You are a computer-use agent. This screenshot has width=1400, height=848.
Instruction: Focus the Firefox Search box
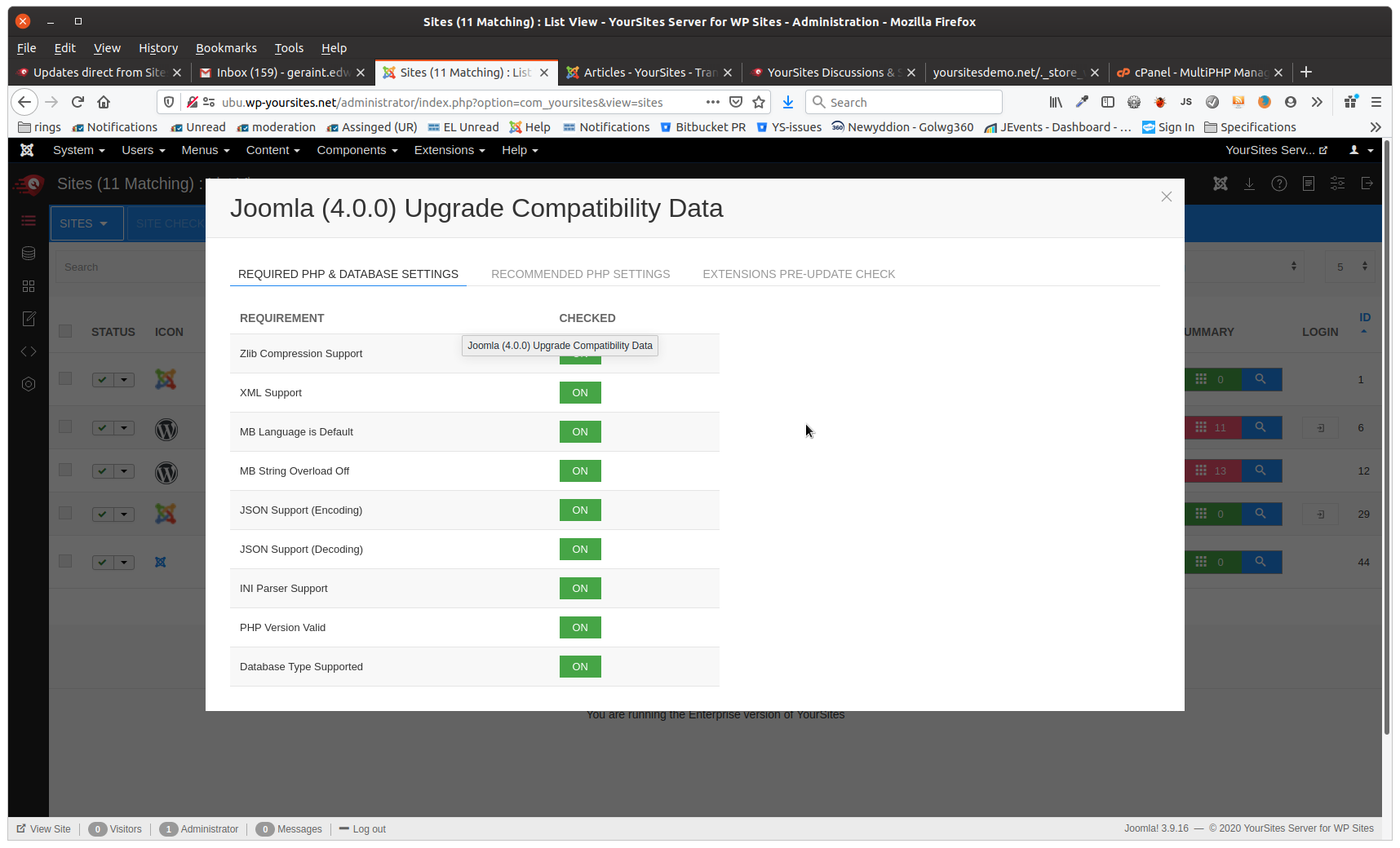pos(904,102)
